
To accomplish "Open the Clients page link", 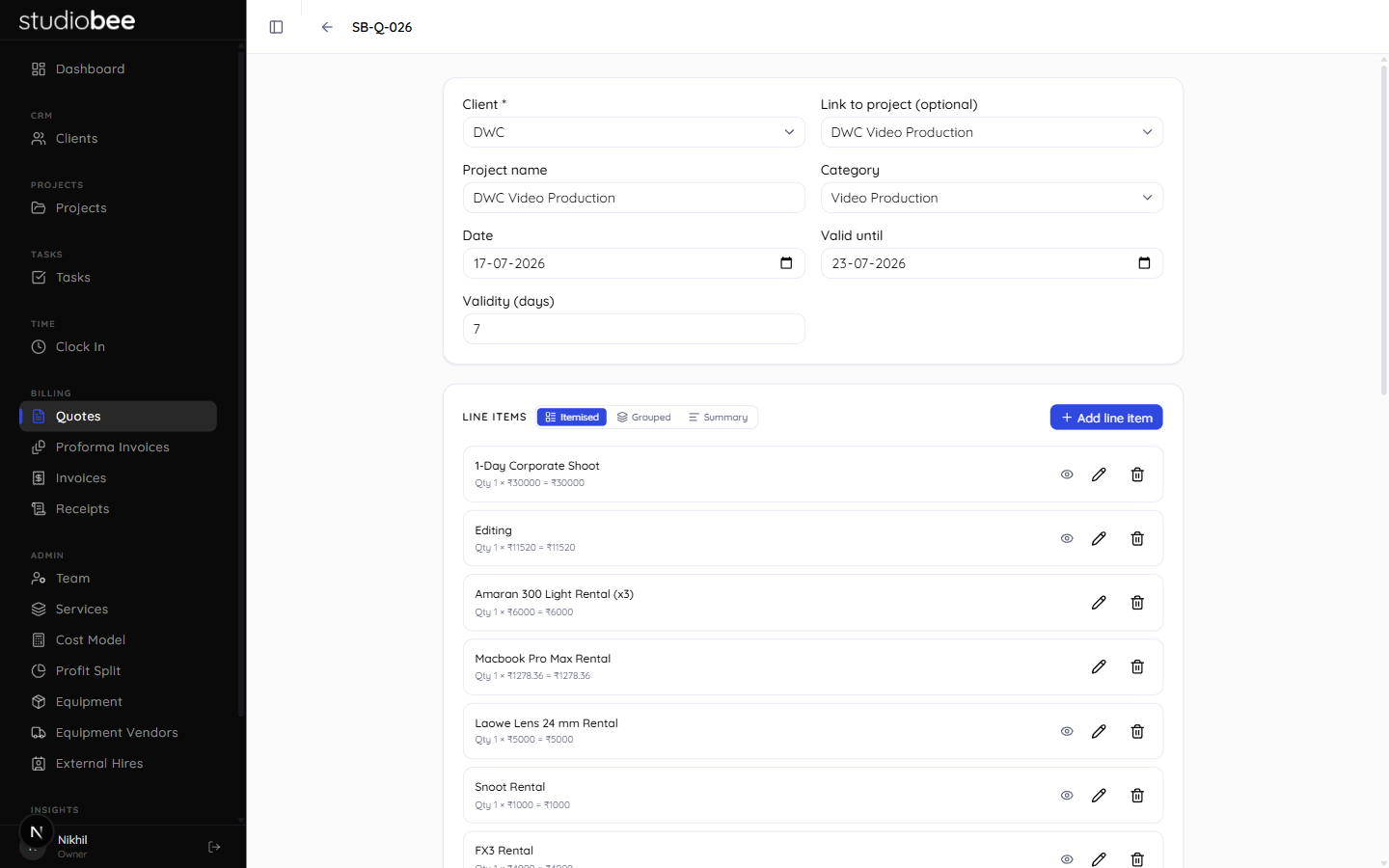I will [x=118, y=139].
